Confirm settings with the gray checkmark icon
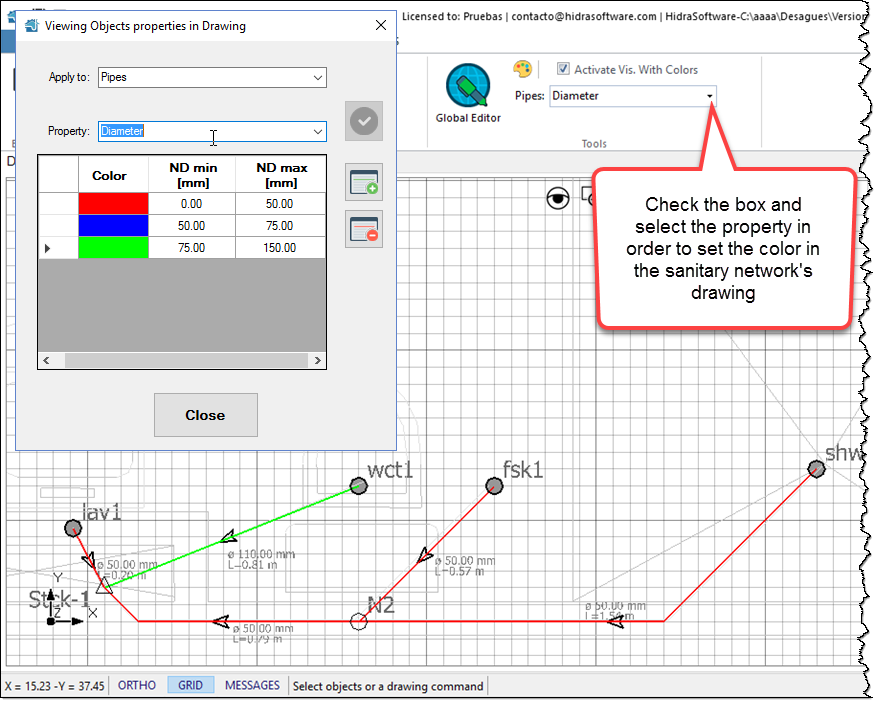The height and width of the screenshot is (702, 879). 363,120
